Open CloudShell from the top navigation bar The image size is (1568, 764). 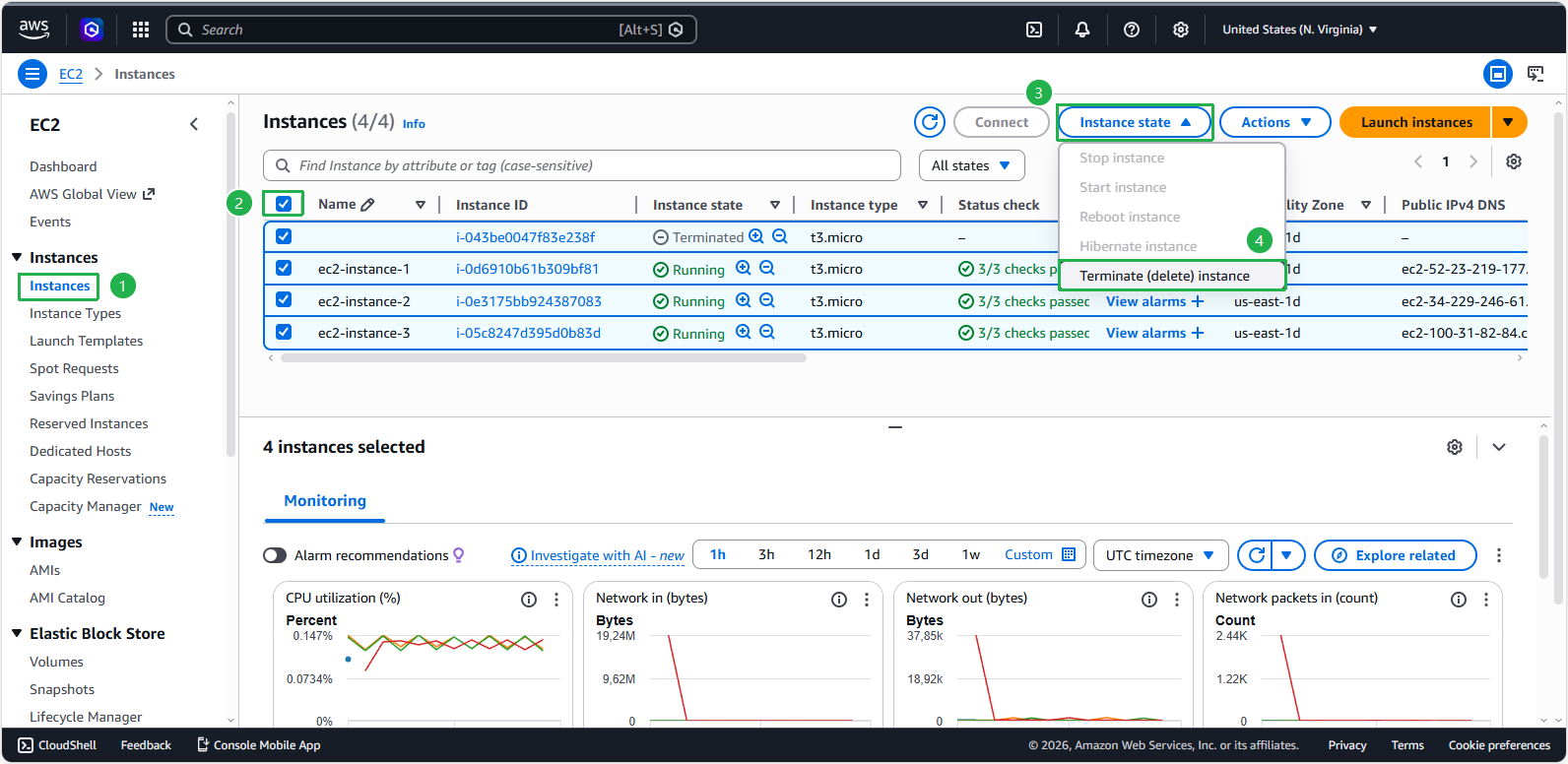(x=1034, y=30)
